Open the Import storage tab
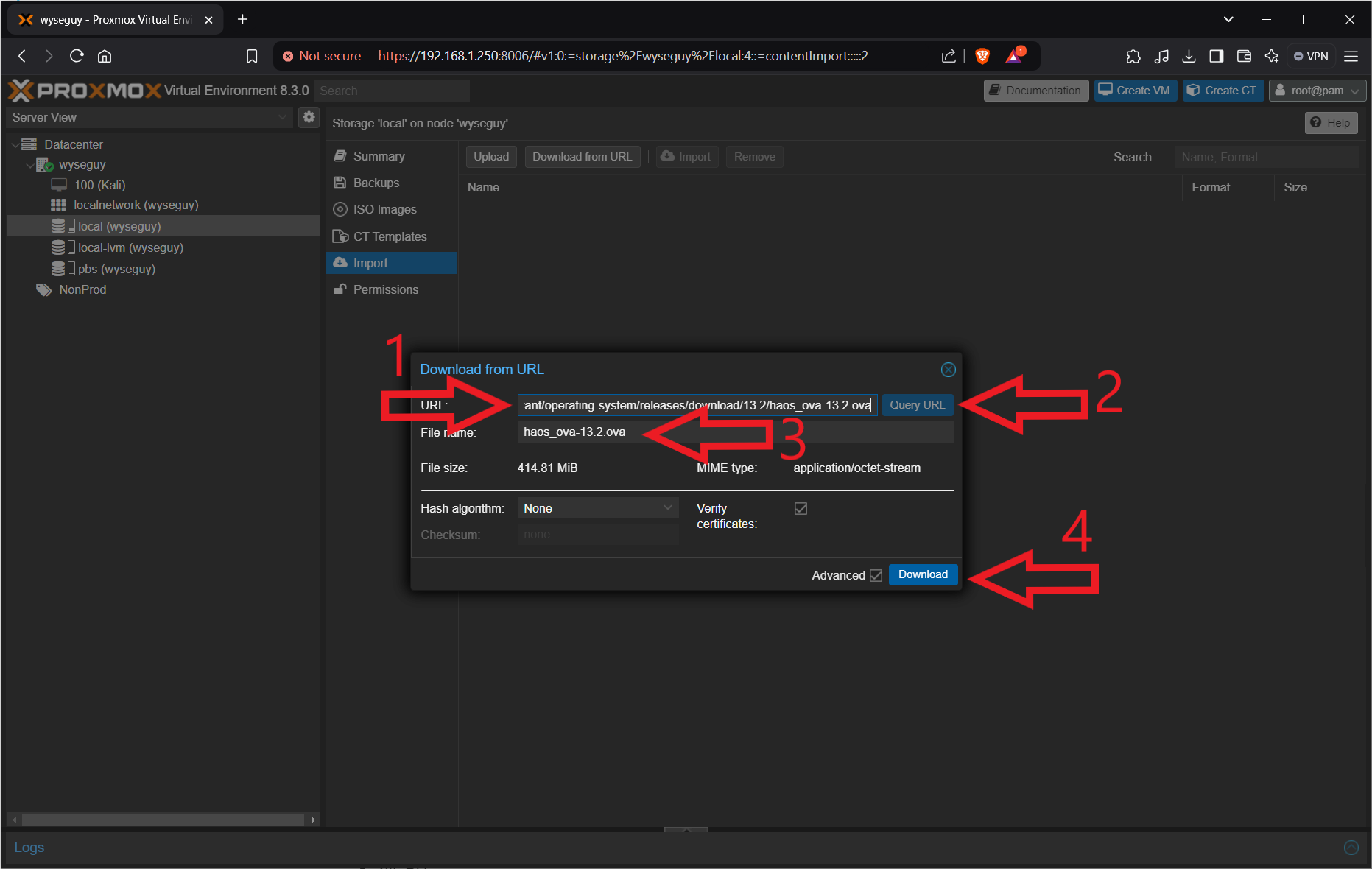The width and height of the screenshot is (1372, 869). coord(392,263)
